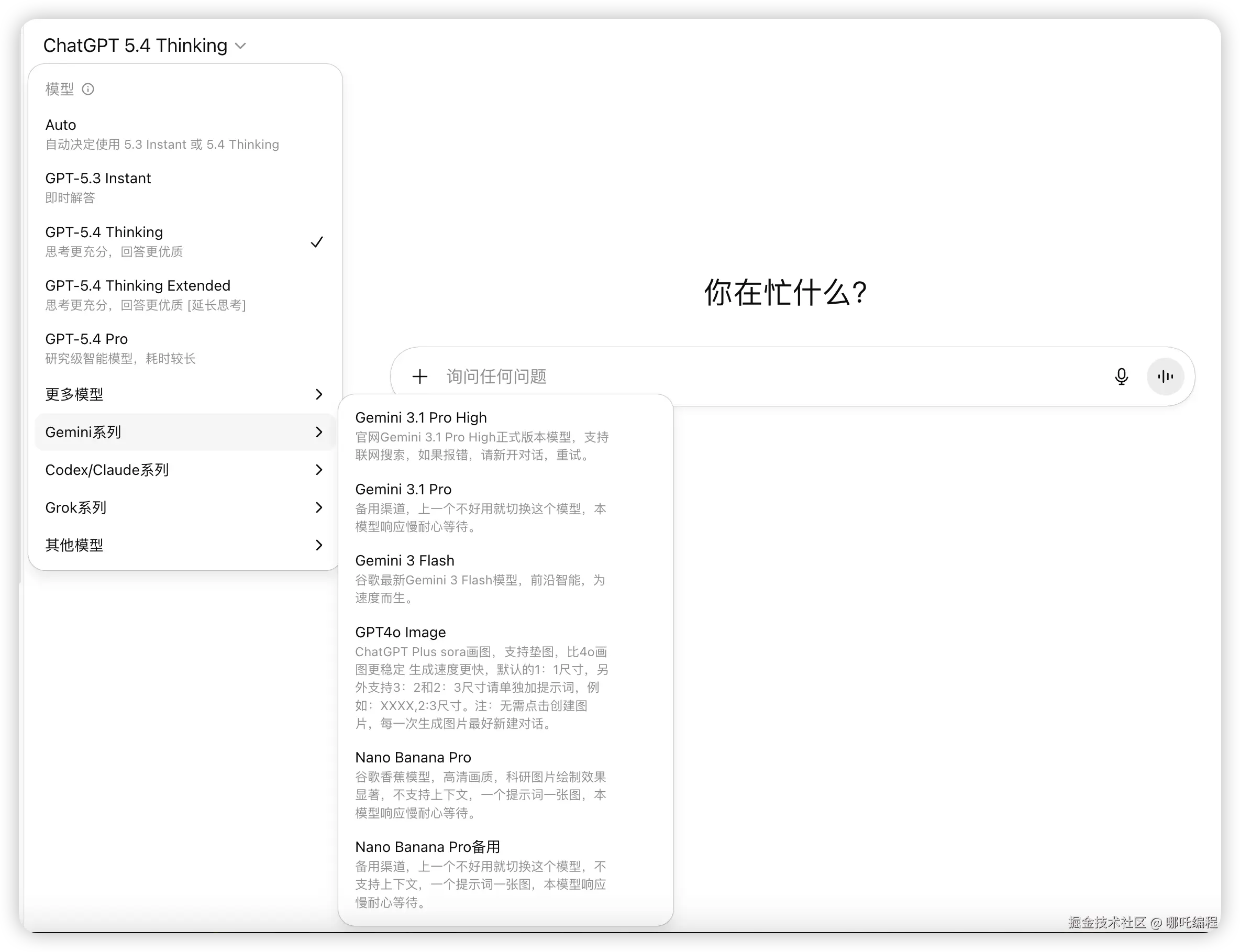Click the info icon next to 模型
Image resolution: width=1240 pixels, height=952 pixels.
click(88, 89)
